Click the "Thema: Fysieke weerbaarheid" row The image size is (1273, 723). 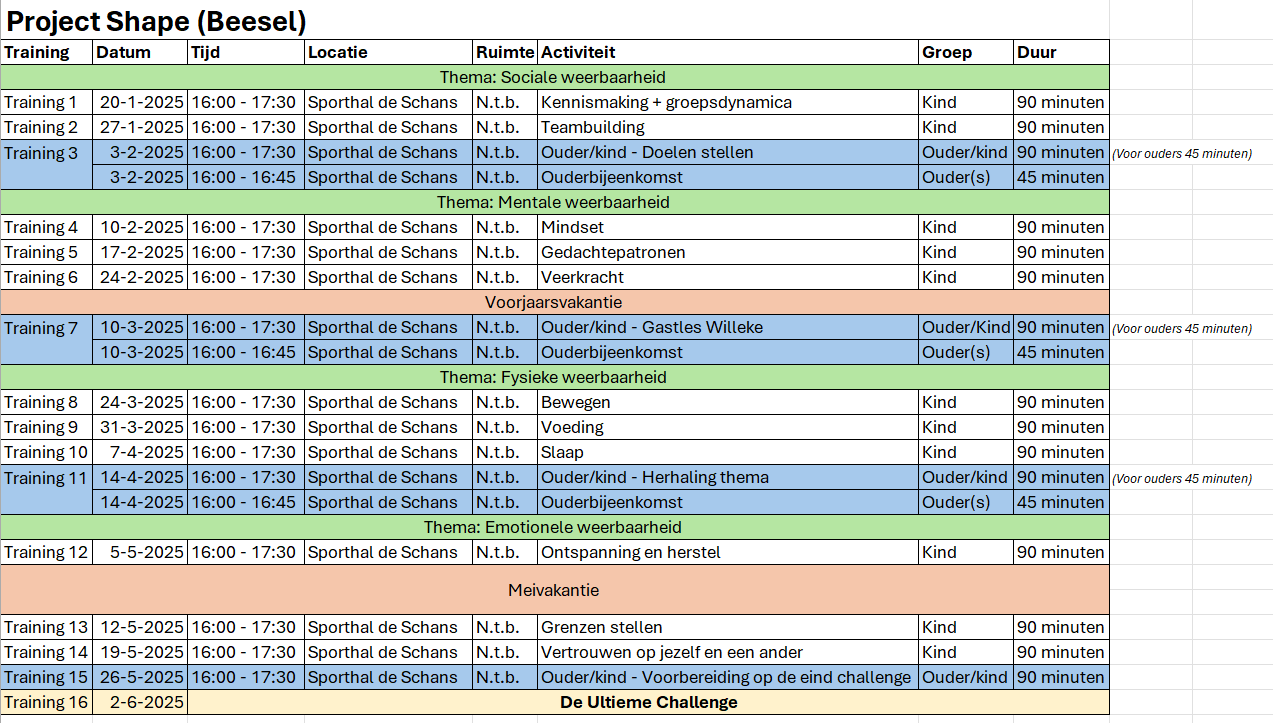tap(555, 377)
